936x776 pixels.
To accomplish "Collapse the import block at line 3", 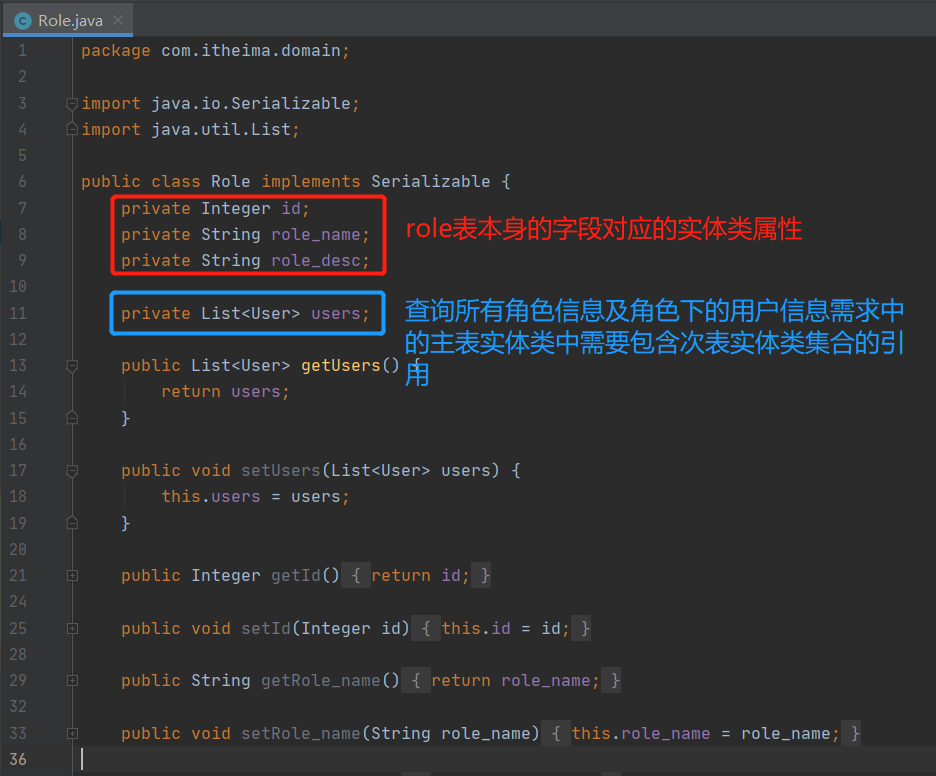I will point(72,104).
